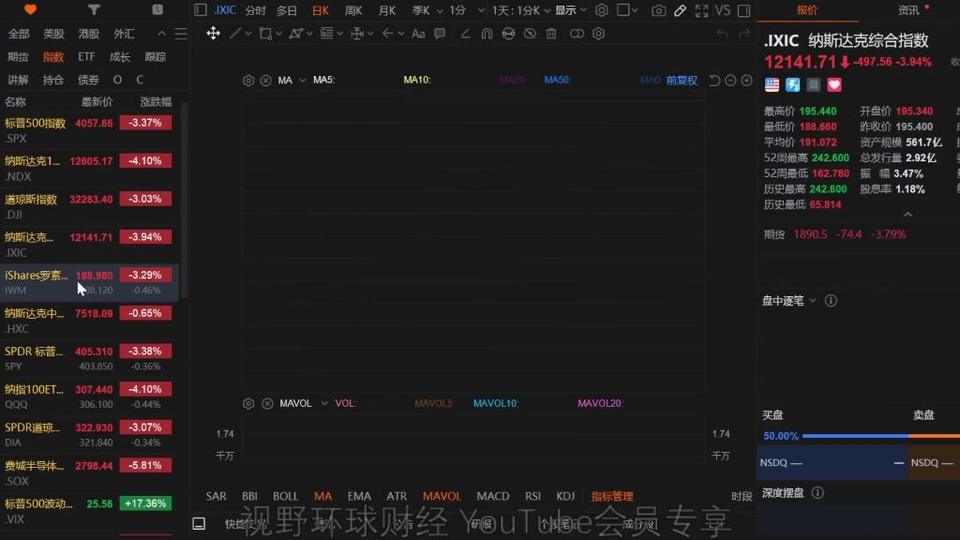Toggle the left panel layout icon
This screenshot has width=960, height=540.
pyautogui.click(x=200, y=10)
